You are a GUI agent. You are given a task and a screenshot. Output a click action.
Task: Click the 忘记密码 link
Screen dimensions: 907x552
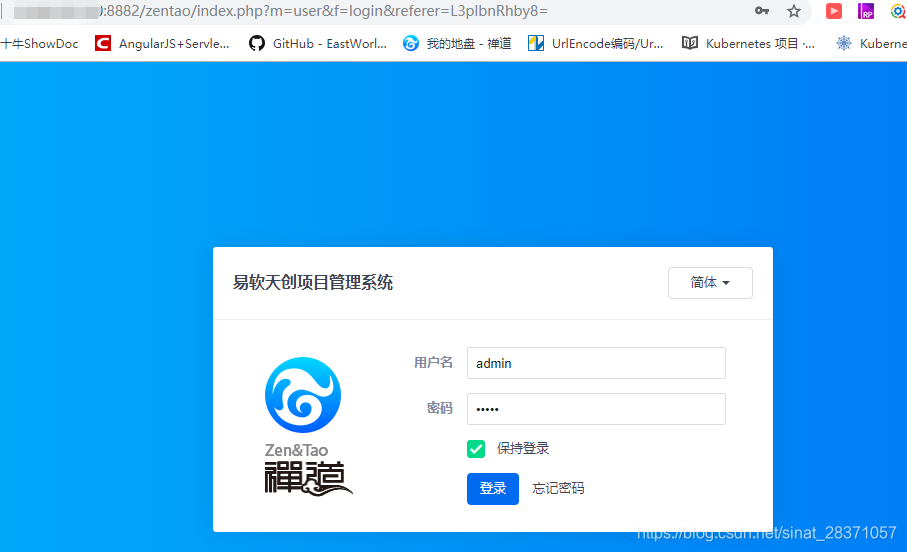[x=558, y=488]
